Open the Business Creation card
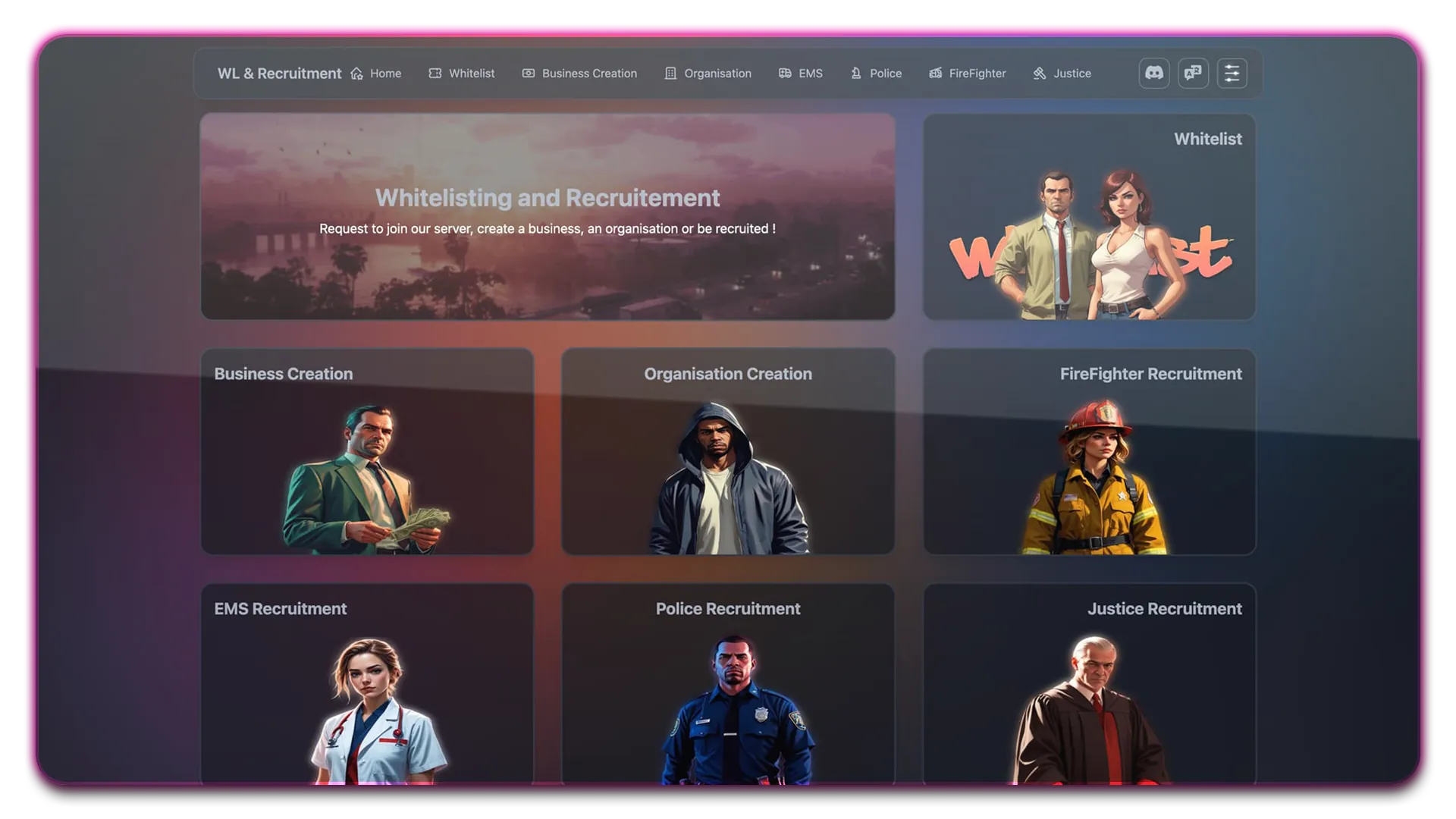Image resolution: width=1456 pixels, height=819 pixels. click(x=367, y=451)
